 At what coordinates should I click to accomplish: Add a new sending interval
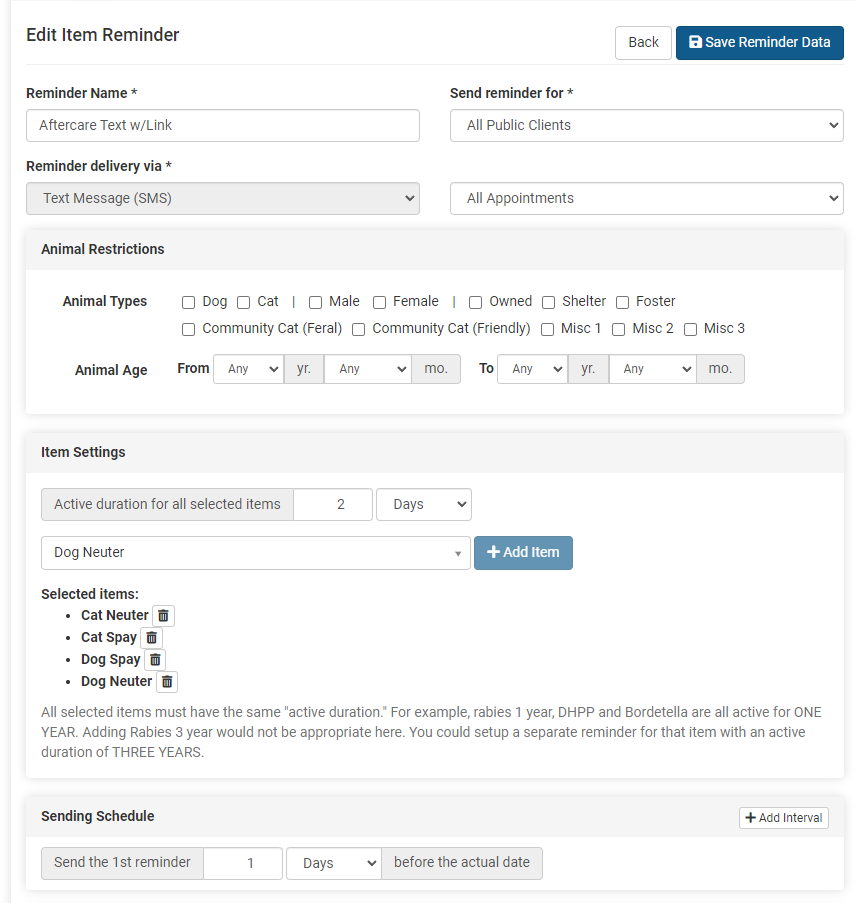(784, 818)
